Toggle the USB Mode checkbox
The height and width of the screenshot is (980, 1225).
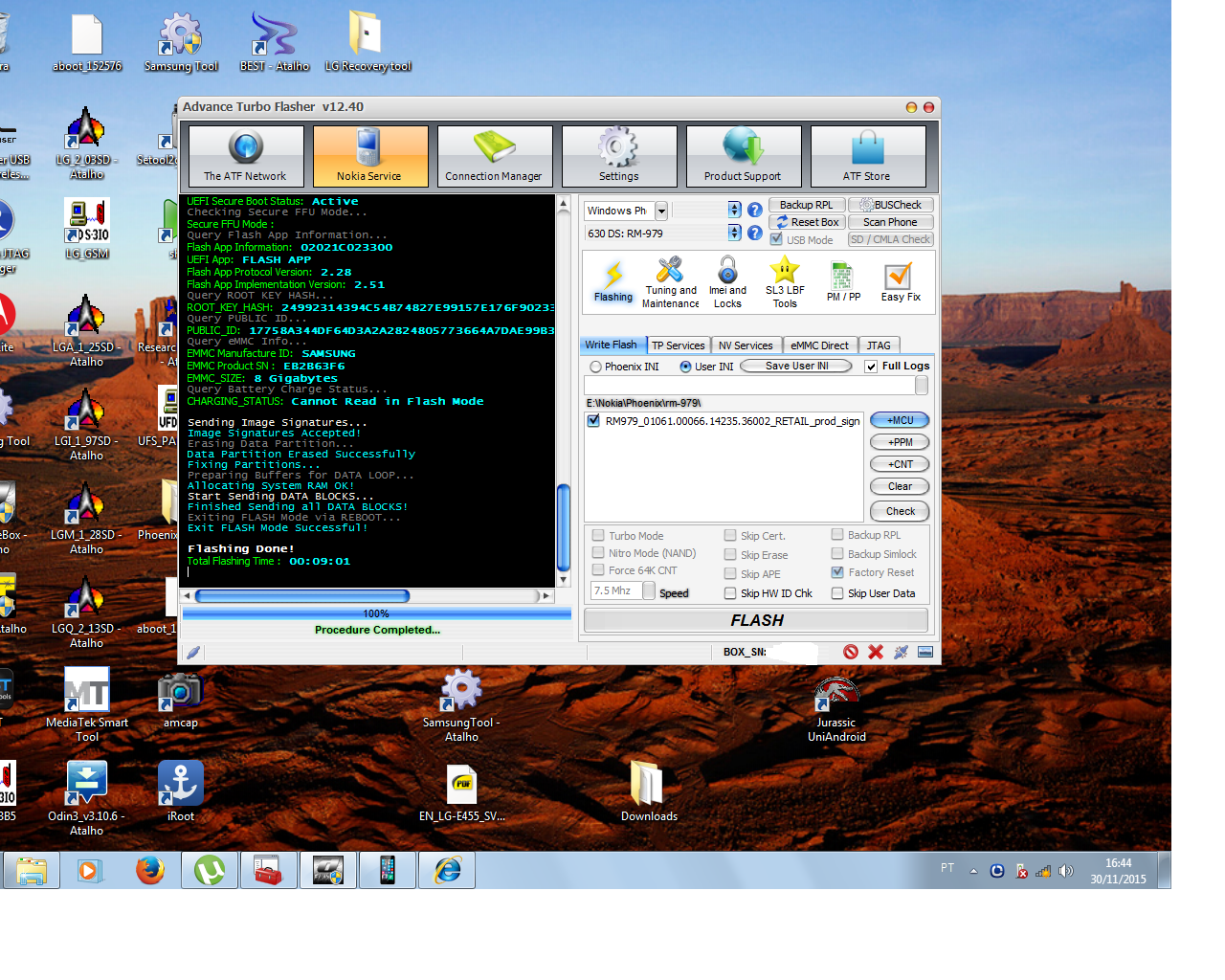[776, 240]
